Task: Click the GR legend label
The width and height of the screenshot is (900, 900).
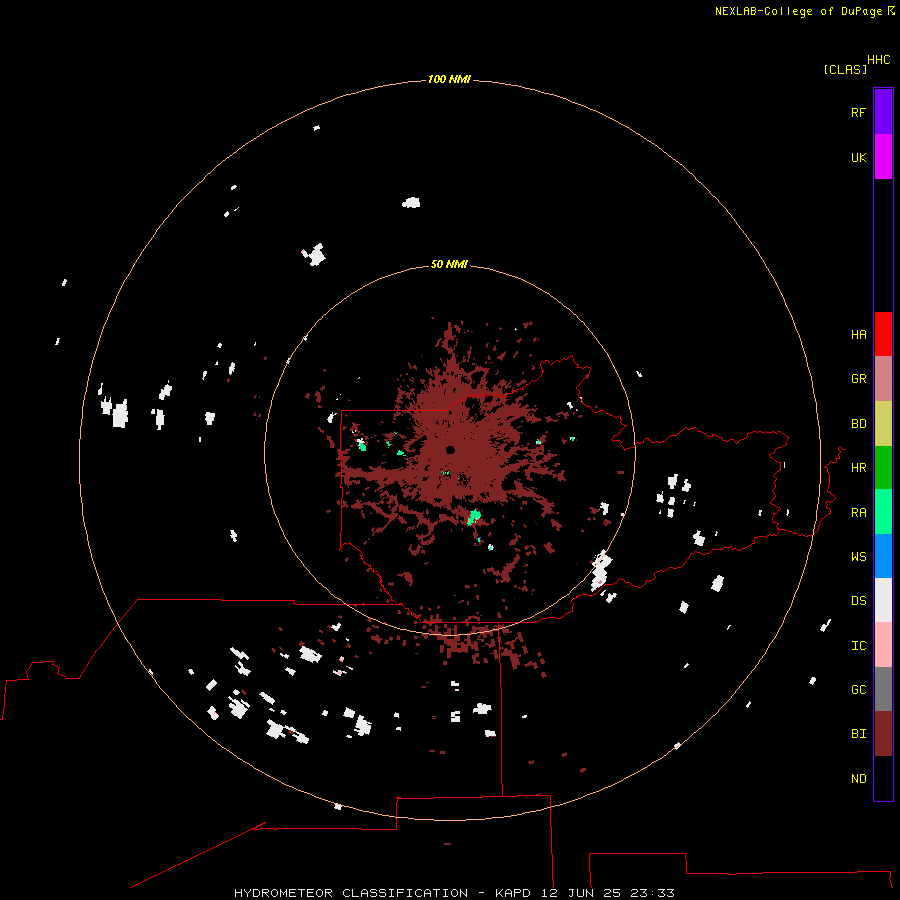Action: click(x=858, y=379)
